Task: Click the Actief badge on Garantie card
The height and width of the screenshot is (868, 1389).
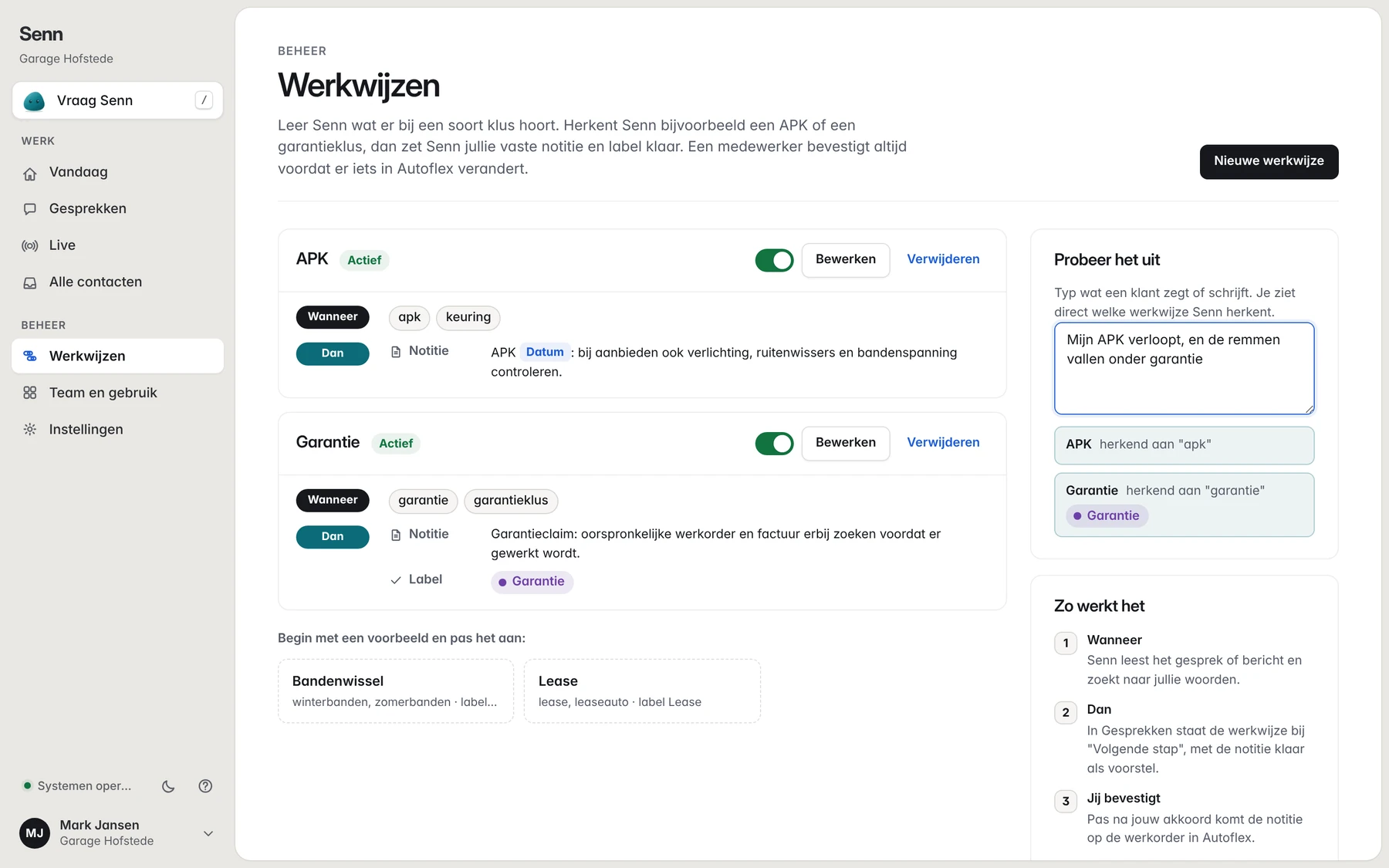Action: point(396,444)
